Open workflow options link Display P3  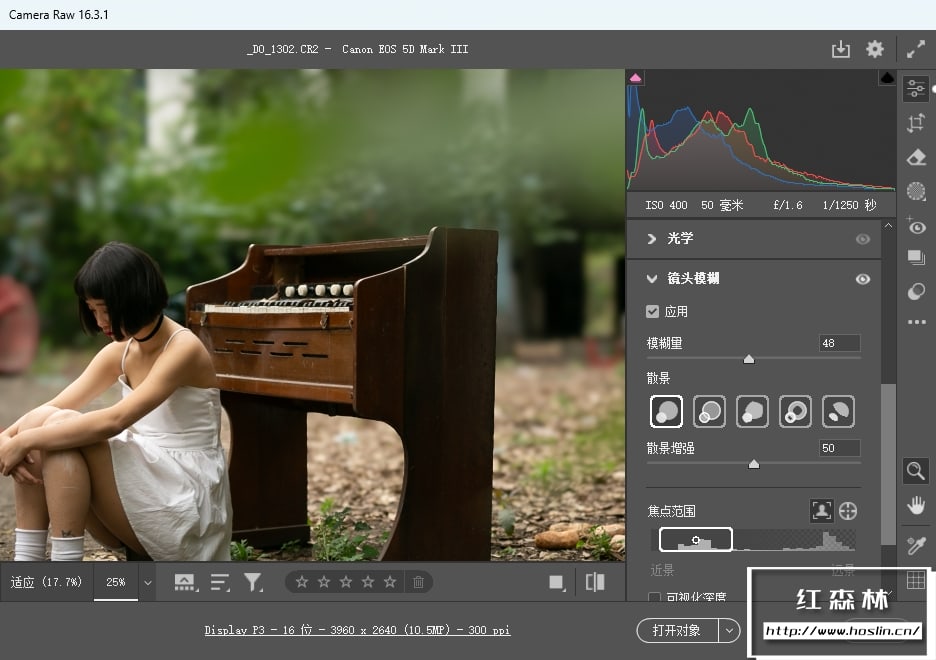click(x=357, y=630)
